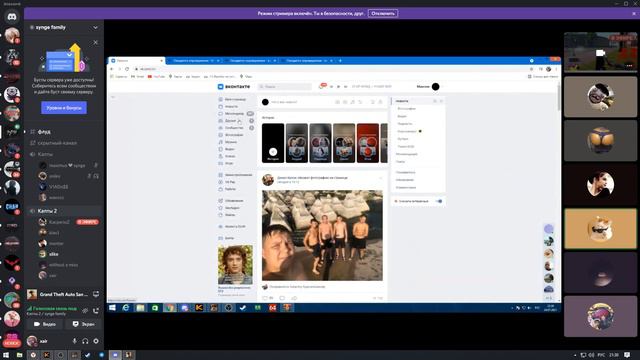This screenshot has height=360, width=640.
Task: Deafen with the headphones icon
Action: click(x=85, y=341)
